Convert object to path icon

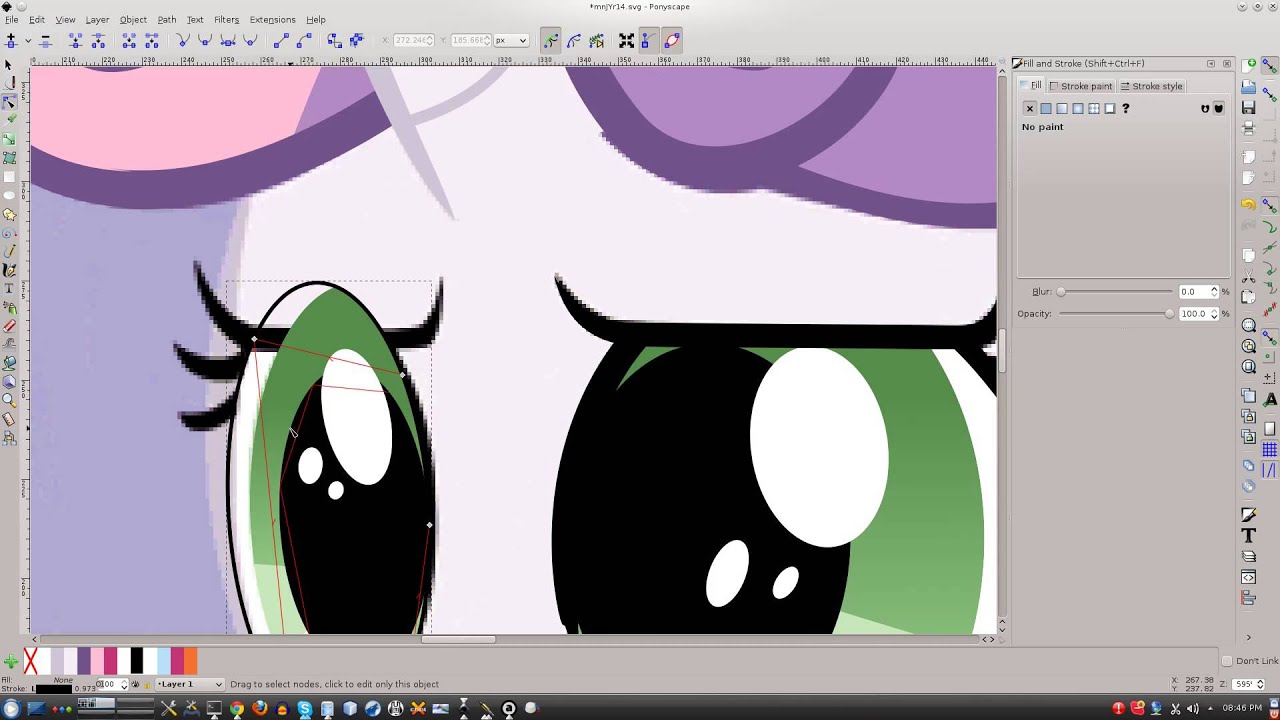point(334,41)
